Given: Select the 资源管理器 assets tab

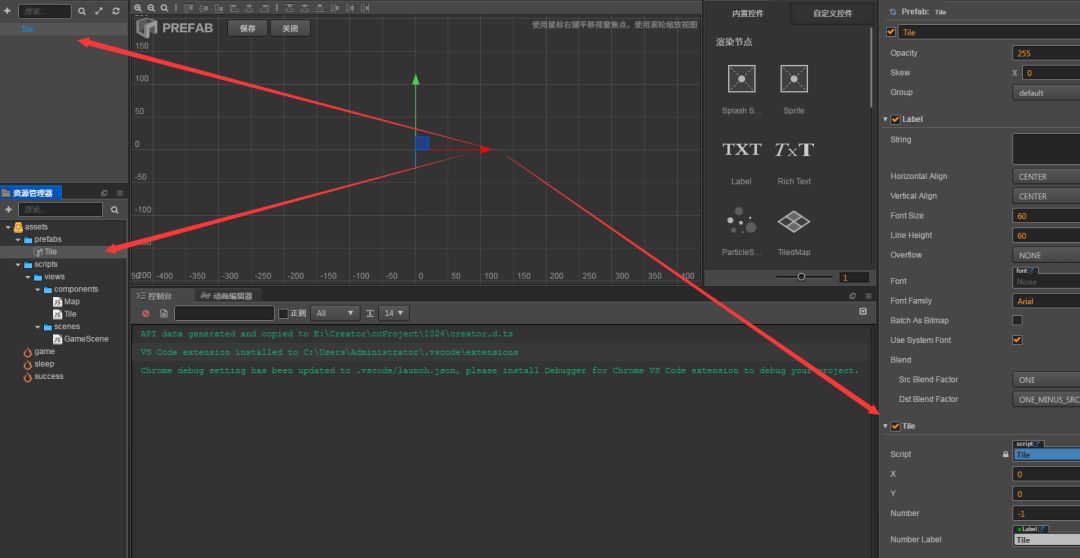Looking at the screenshot, I should 32,193.
